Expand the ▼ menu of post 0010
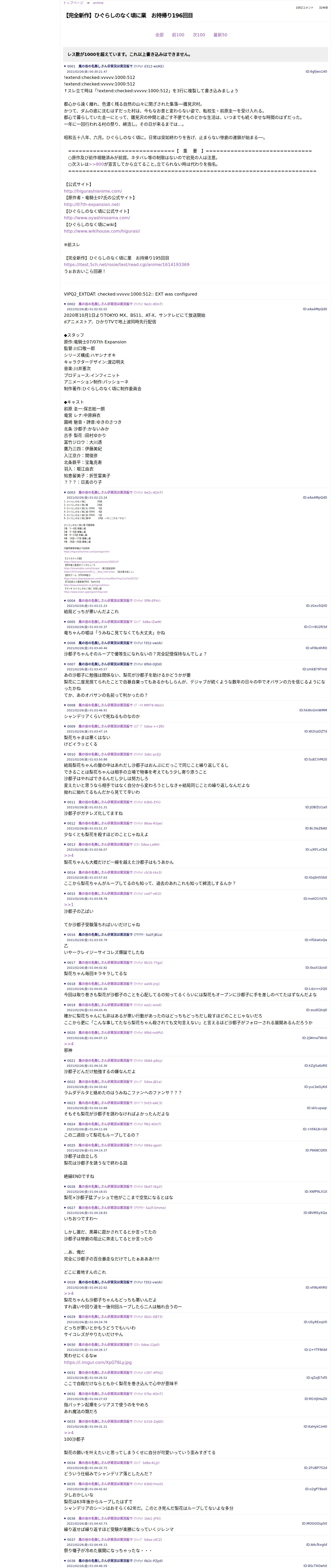Viewport: 336px width, 1568px height. point(65,754)
